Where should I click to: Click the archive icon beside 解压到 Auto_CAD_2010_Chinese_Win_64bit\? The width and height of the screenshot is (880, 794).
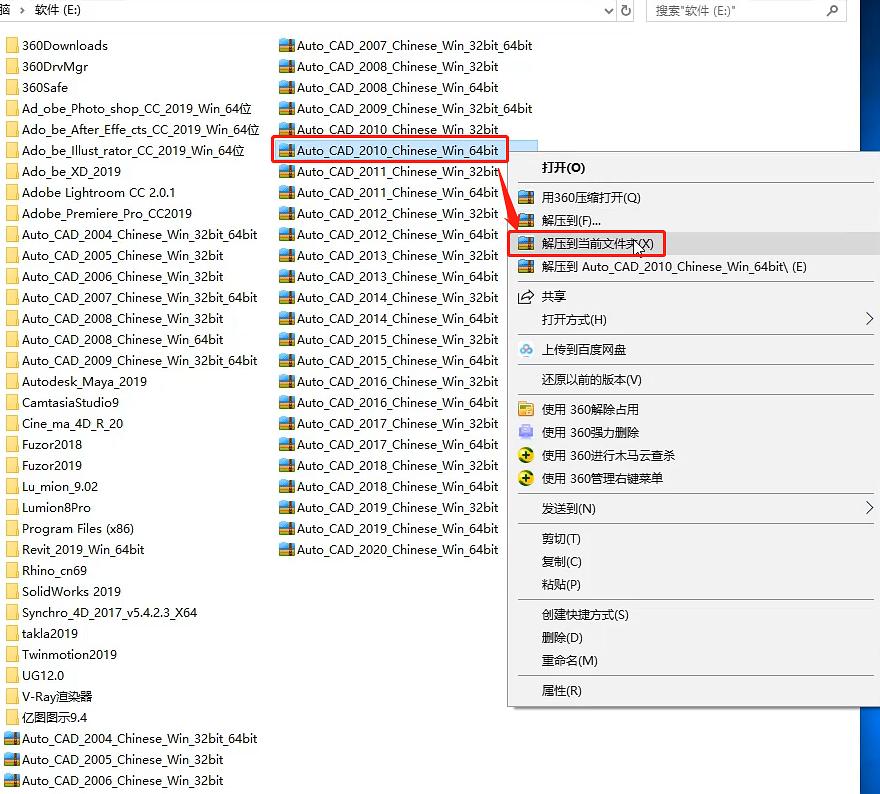tap(526, 267)
